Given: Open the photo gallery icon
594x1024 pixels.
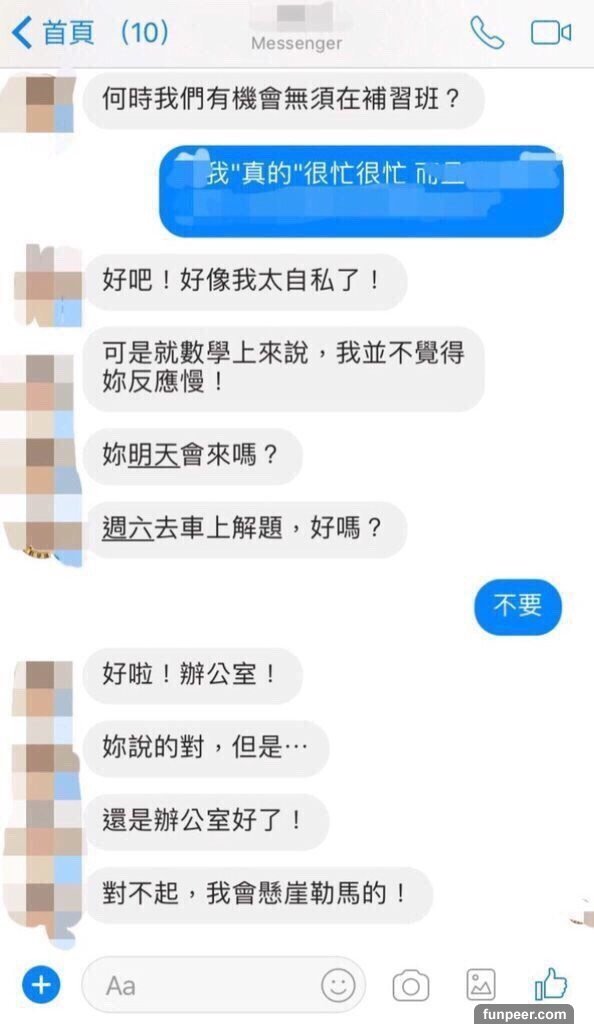Looking at the screenshot, I should (481, 985).
